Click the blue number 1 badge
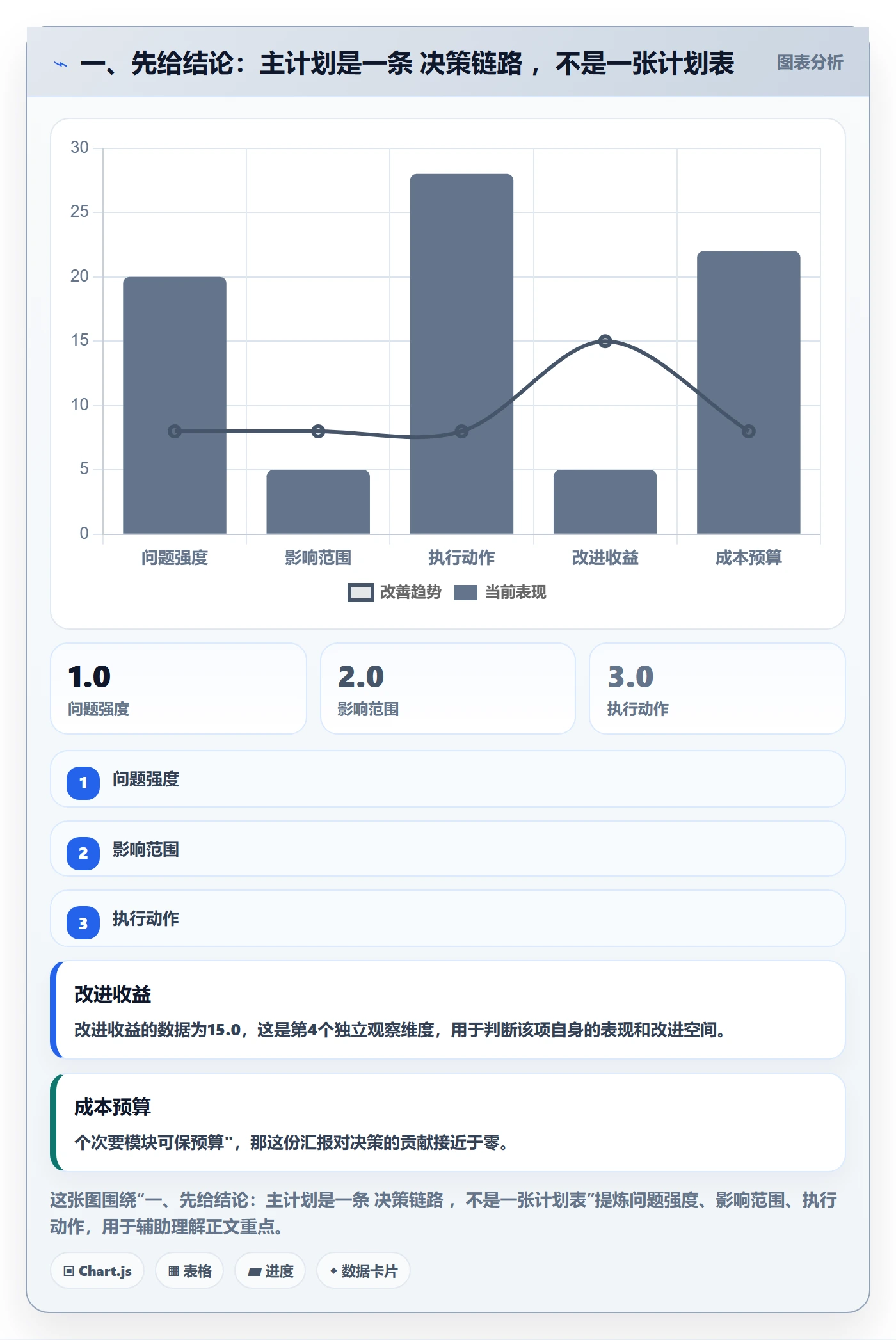The width and height of the screenshot is (896, 1340). (x=83, y=783)
